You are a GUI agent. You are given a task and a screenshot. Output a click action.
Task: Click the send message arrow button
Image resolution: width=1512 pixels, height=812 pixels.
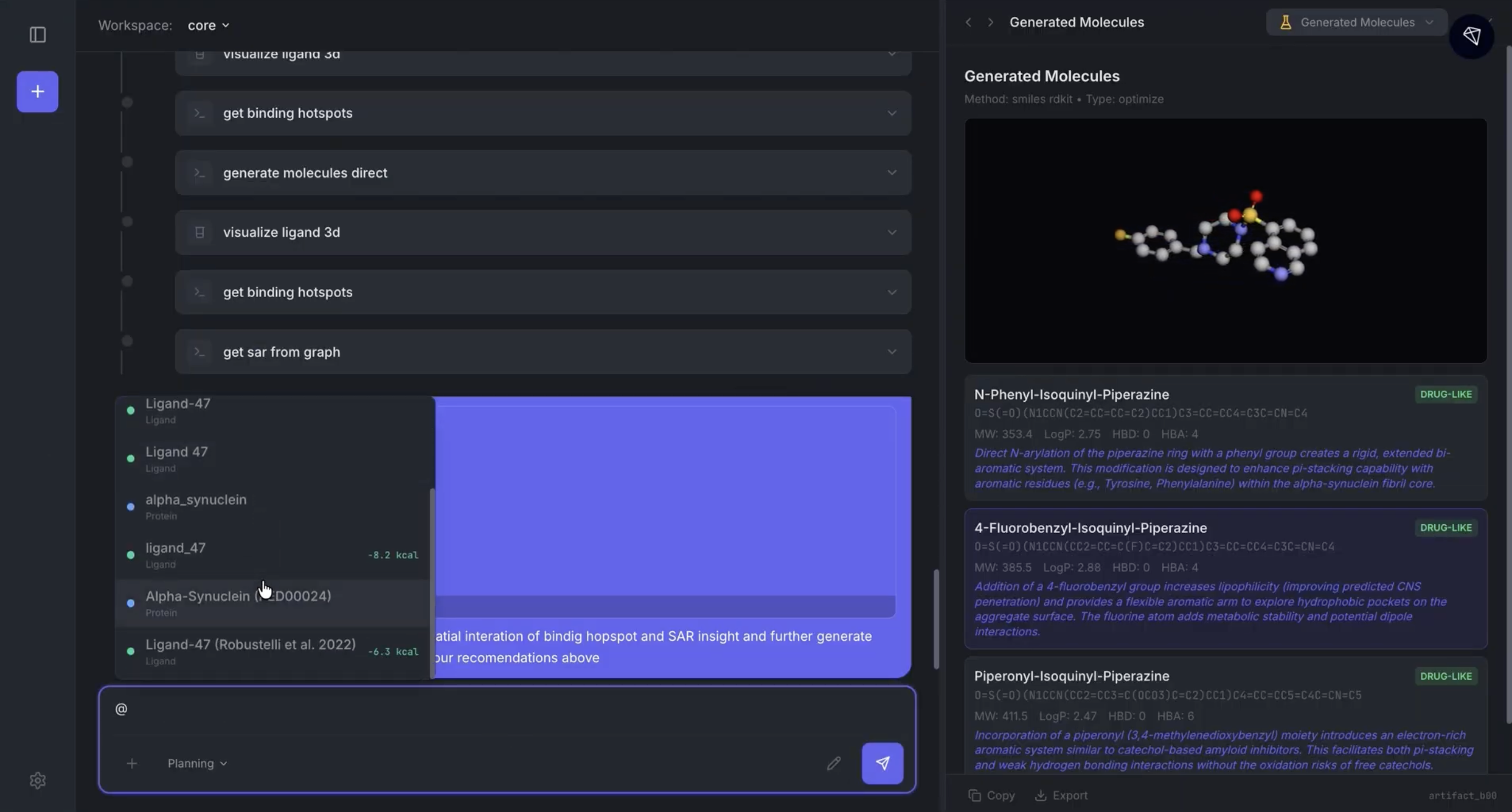click(882, 763)
